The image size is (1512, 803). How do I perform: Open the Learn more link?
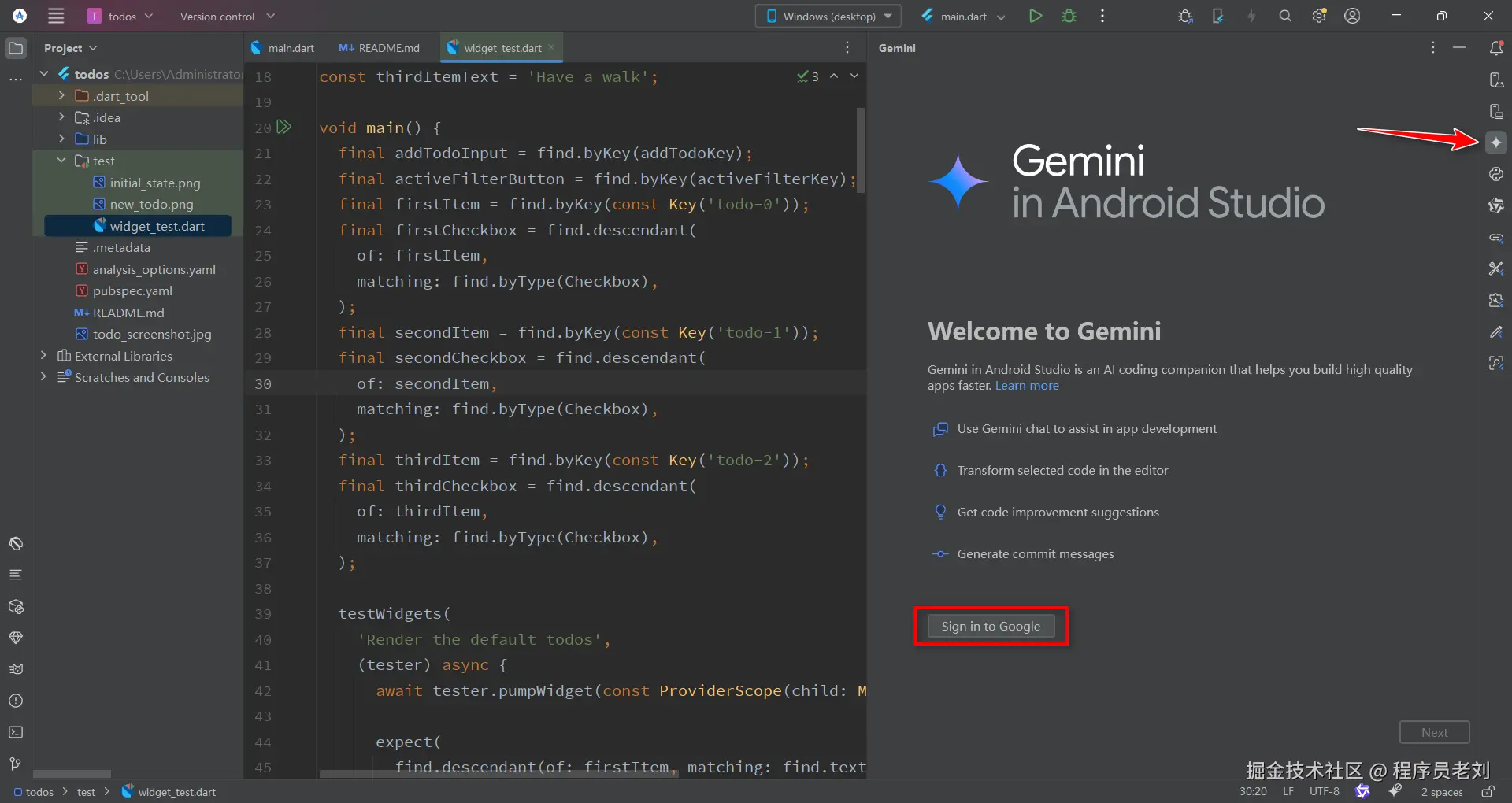pyautogui.click(x=1027, y=386)
